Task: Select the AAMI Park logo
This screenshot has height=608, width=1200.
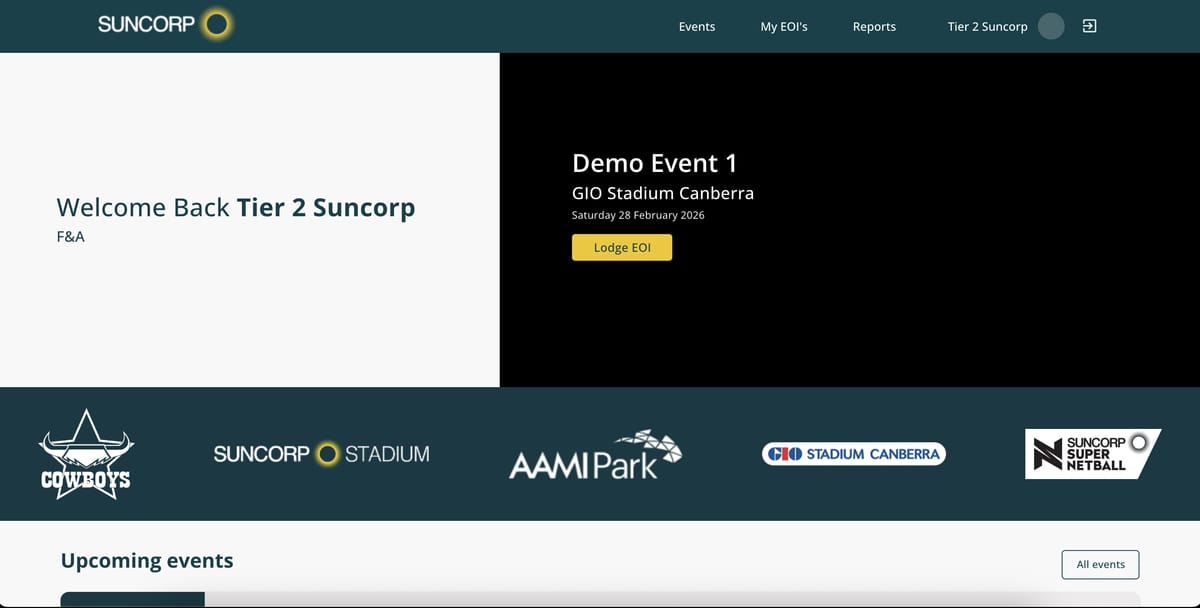Action: (596, 454)
